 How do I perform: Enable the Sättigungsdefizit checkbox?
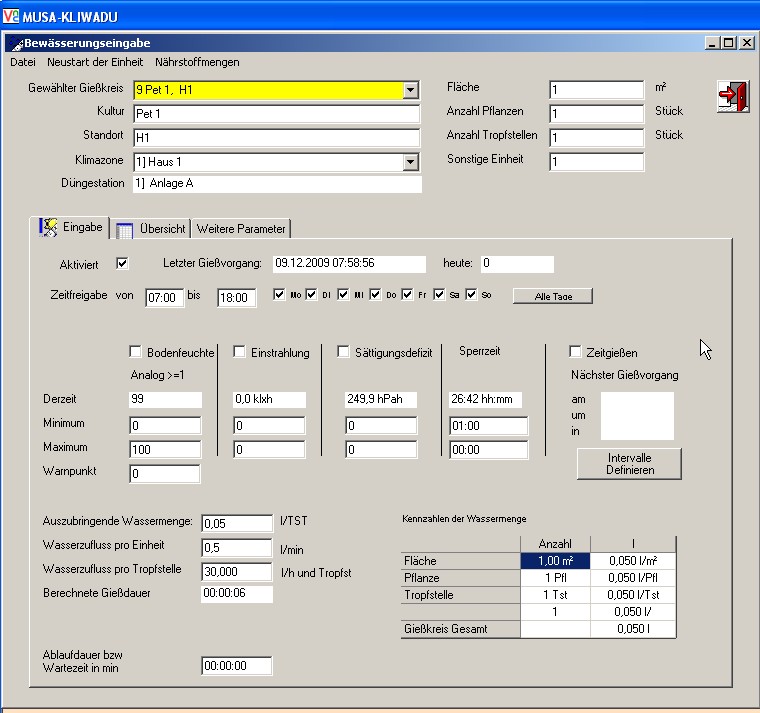pos(343,351)
